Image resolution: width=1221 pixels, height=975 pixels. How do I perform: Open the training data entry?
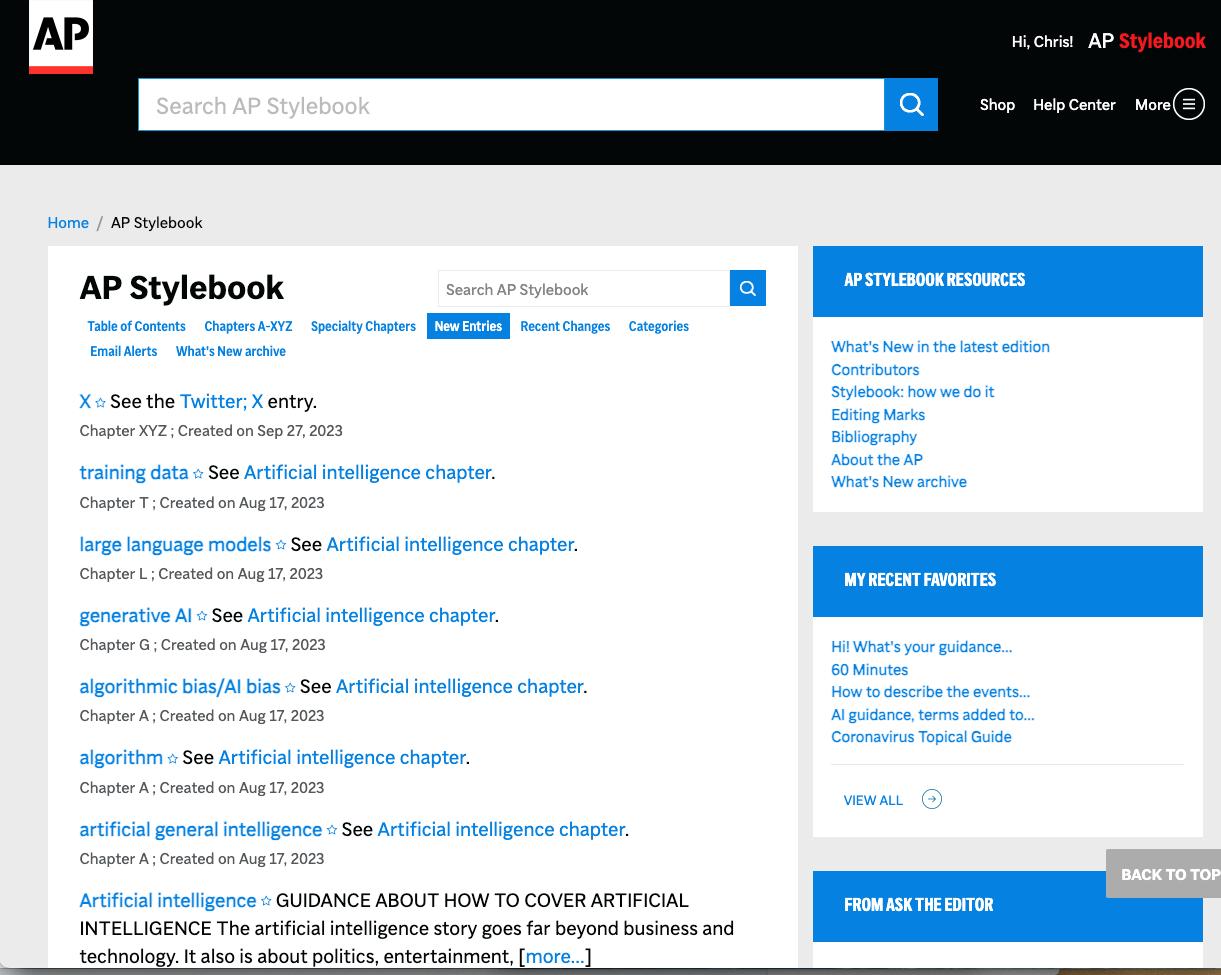pos(134,472)
